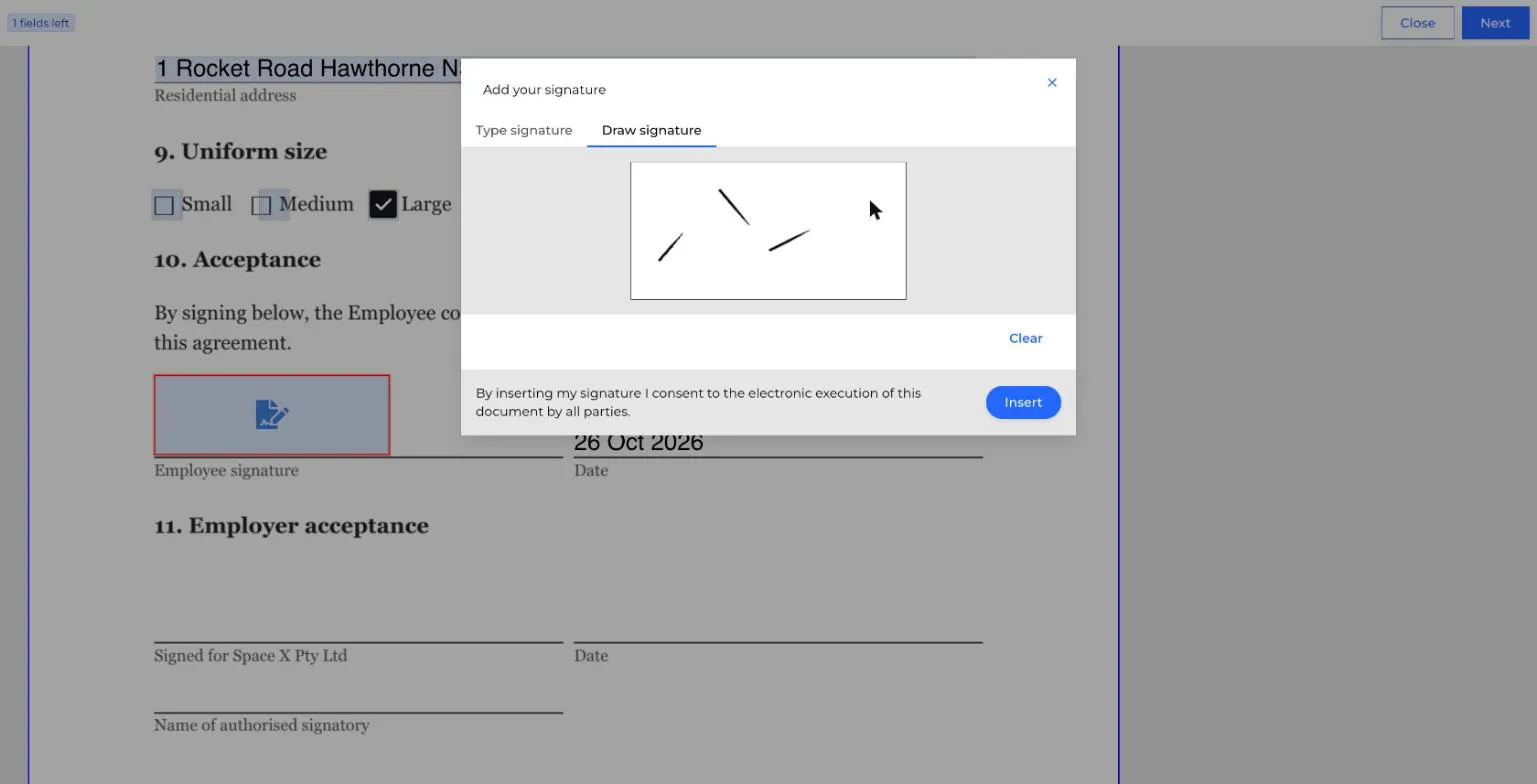This screenshot has width=1537, height=784.
Task: Select the Draw signature tab
Action: point(651,130)
